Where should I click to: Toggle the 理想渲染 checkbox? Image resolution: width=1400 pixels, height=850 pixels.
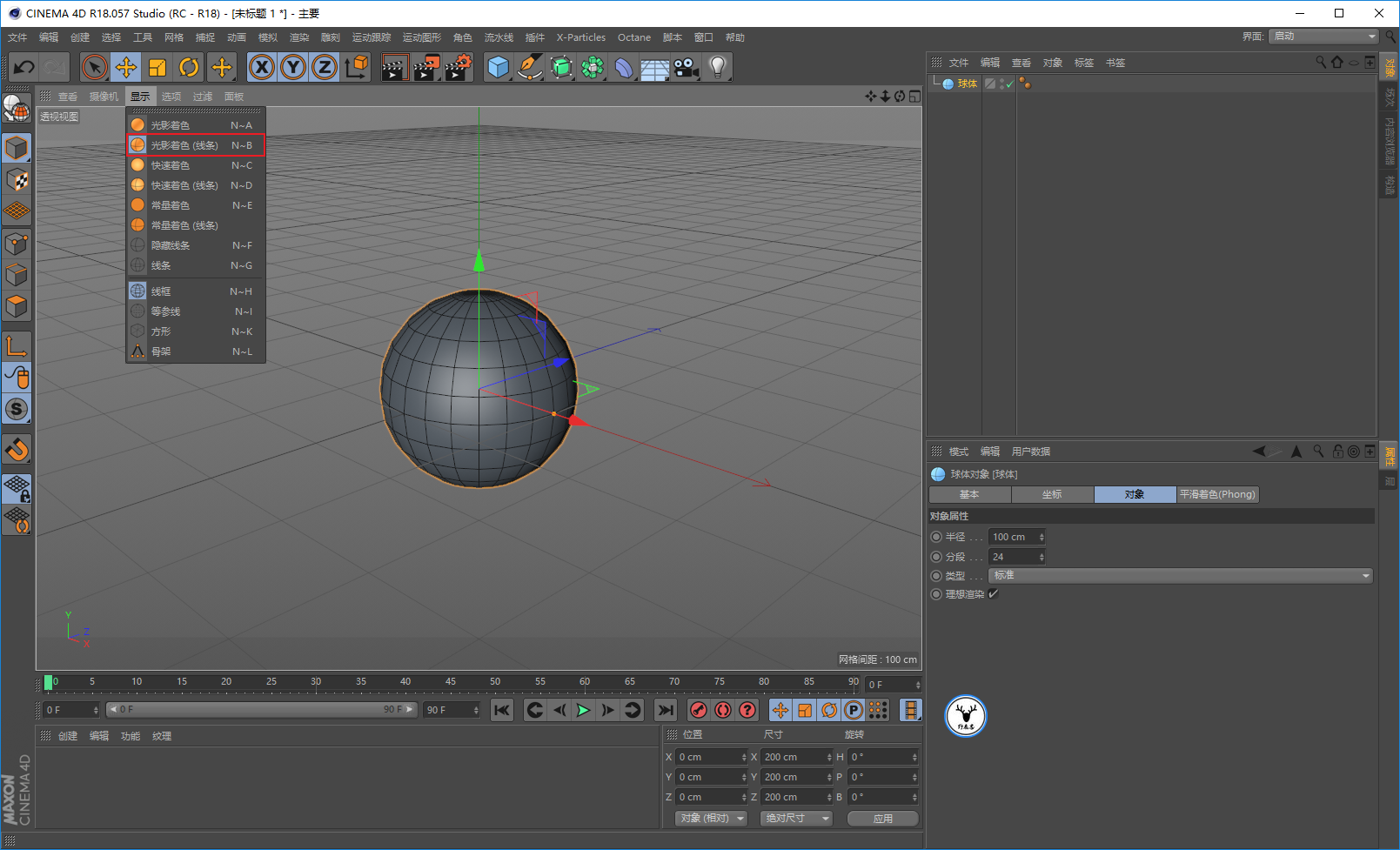click(993, 594)
